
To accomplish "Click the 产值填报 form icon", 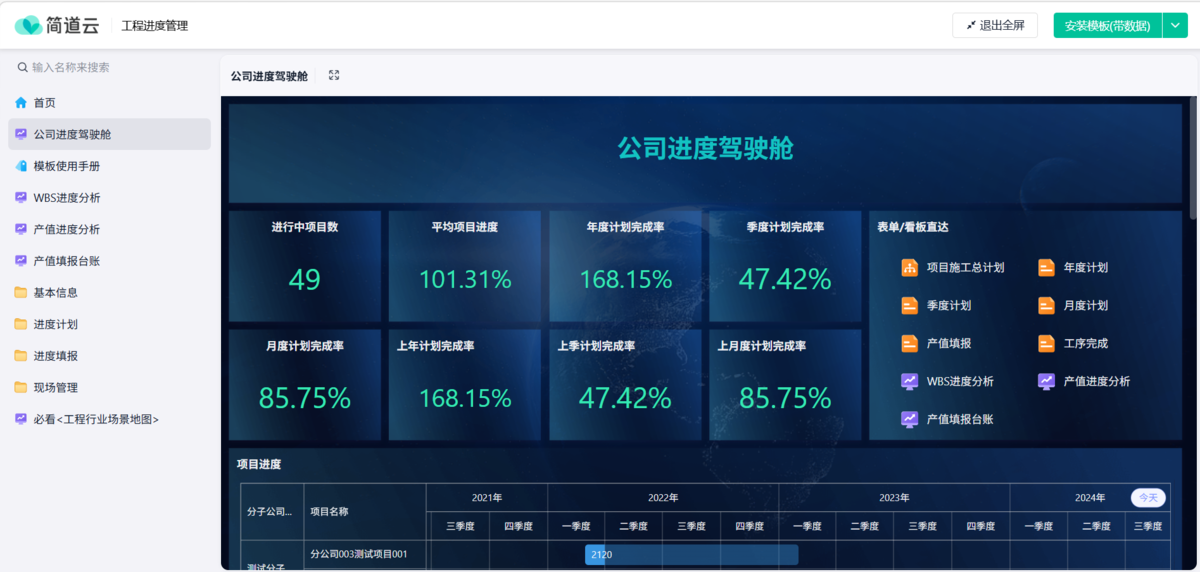I will 910,343.
